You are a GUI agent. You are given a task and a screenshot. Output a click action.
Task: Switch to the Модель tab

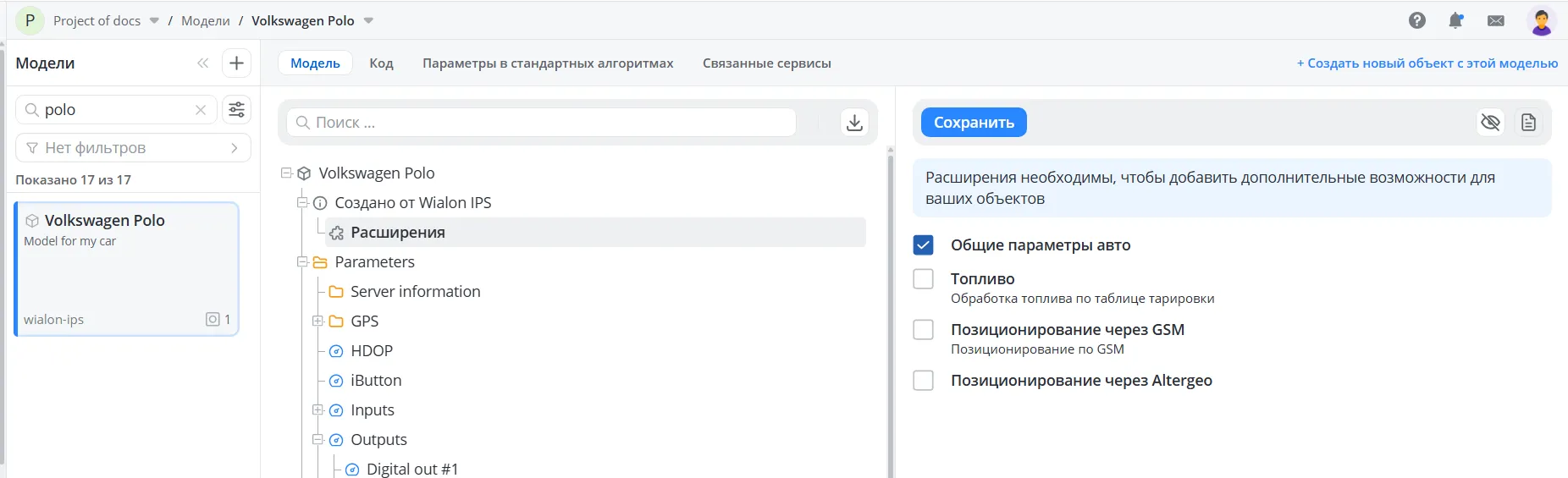[315, 63]
